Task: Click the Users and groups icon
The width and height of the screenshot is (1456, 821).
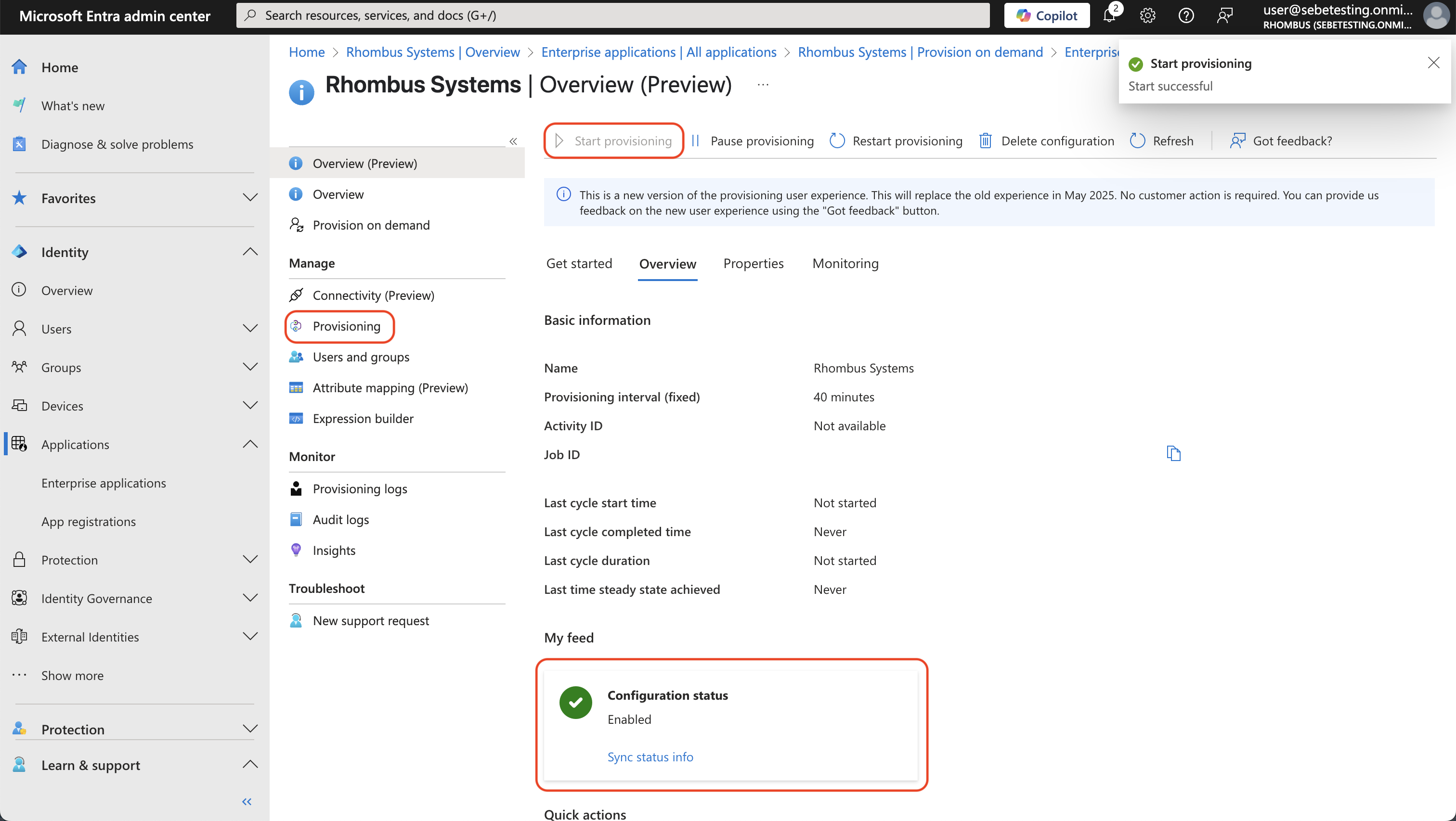Action: (296, 357)
